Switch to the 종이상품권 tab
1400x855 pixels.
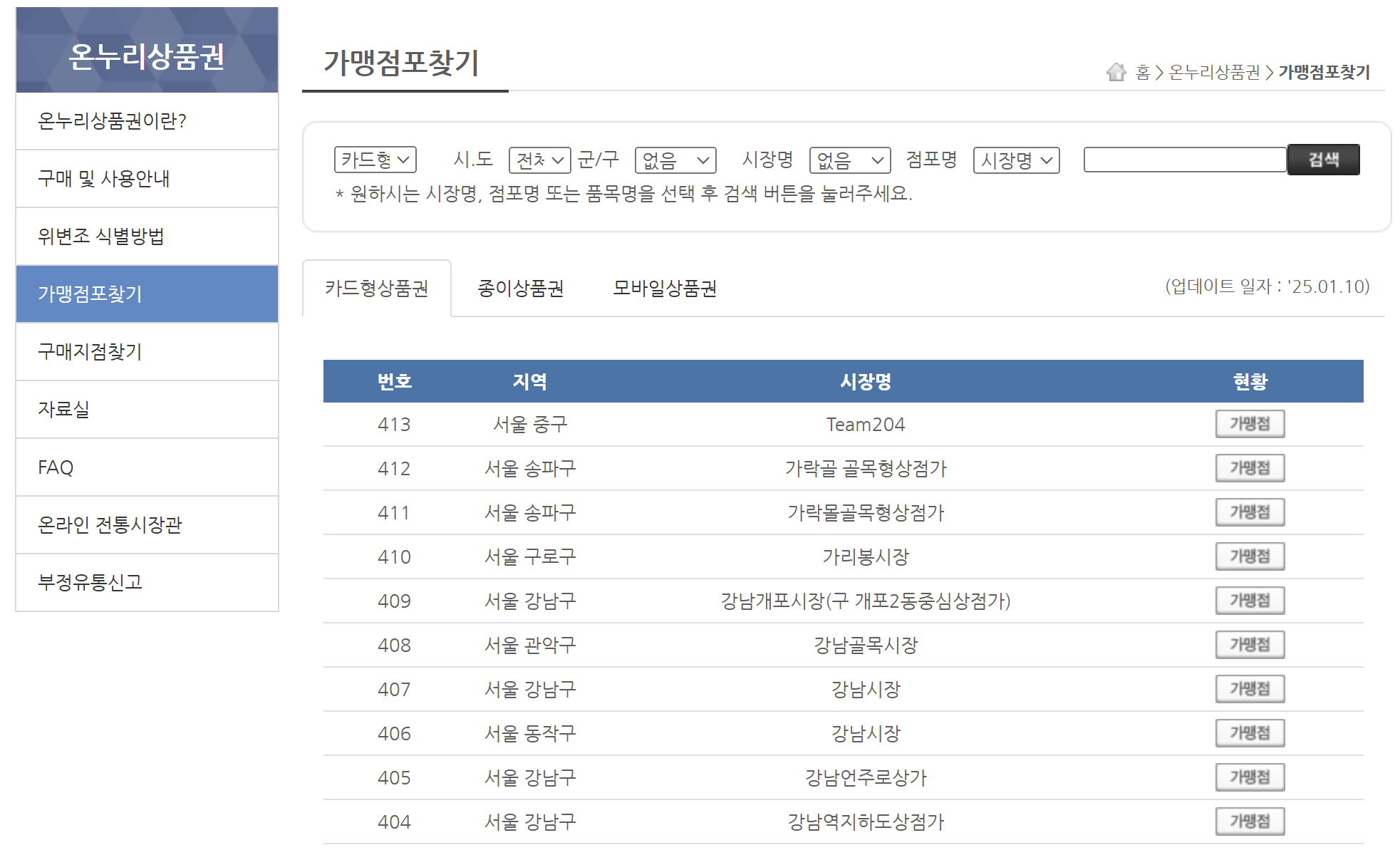[520, 289]
